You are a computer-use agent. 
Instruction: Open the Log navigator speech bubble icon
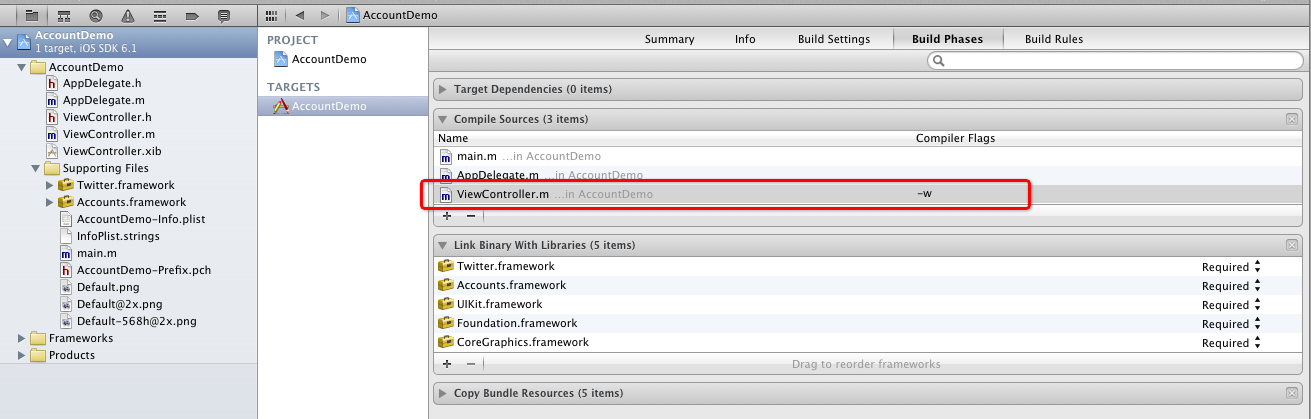click(x=224, y=15)
